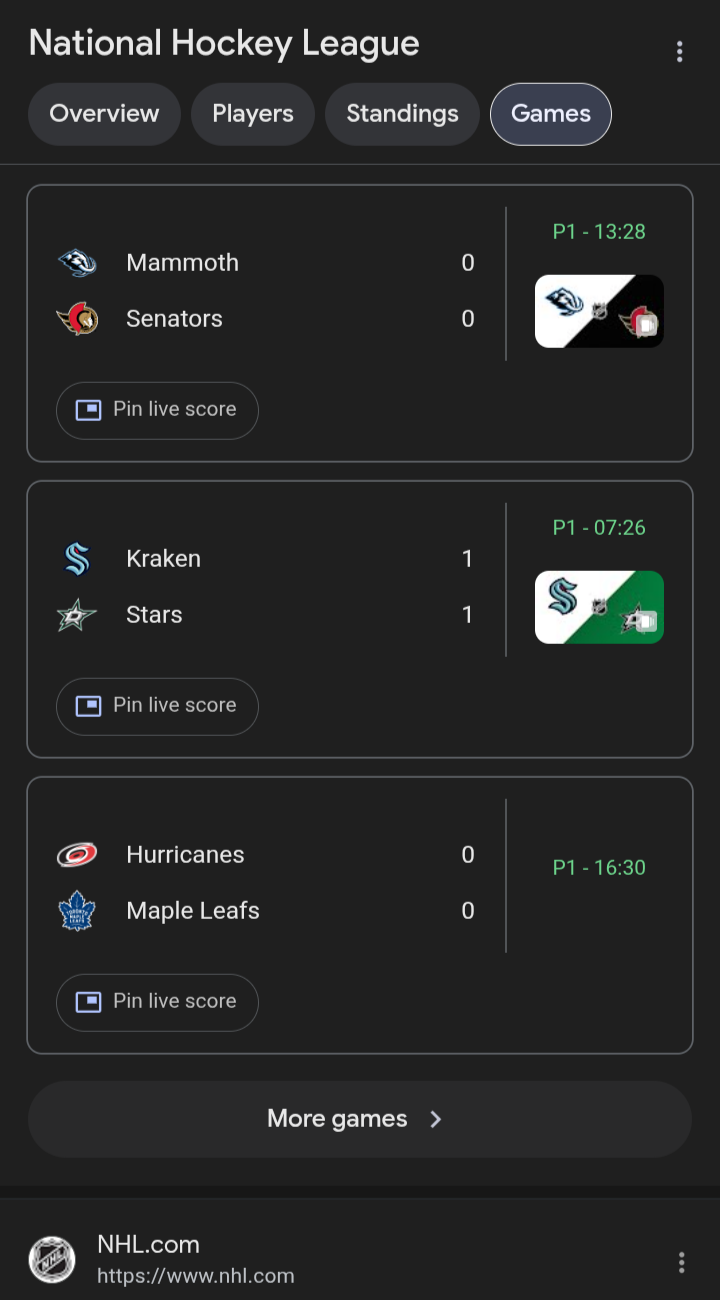Tap the Senators team logo
Viewport: 720px width, 1300px height.
tap(77, 319)
